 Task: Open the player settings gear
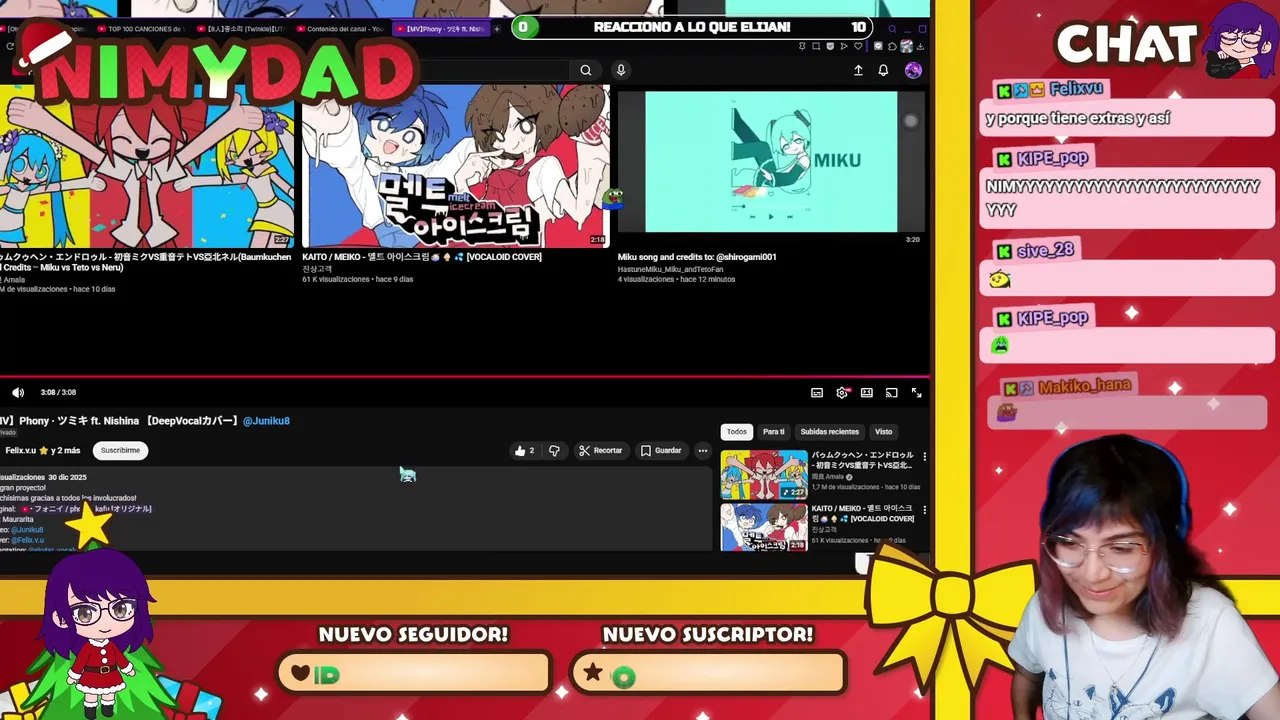tap(842, 393)
